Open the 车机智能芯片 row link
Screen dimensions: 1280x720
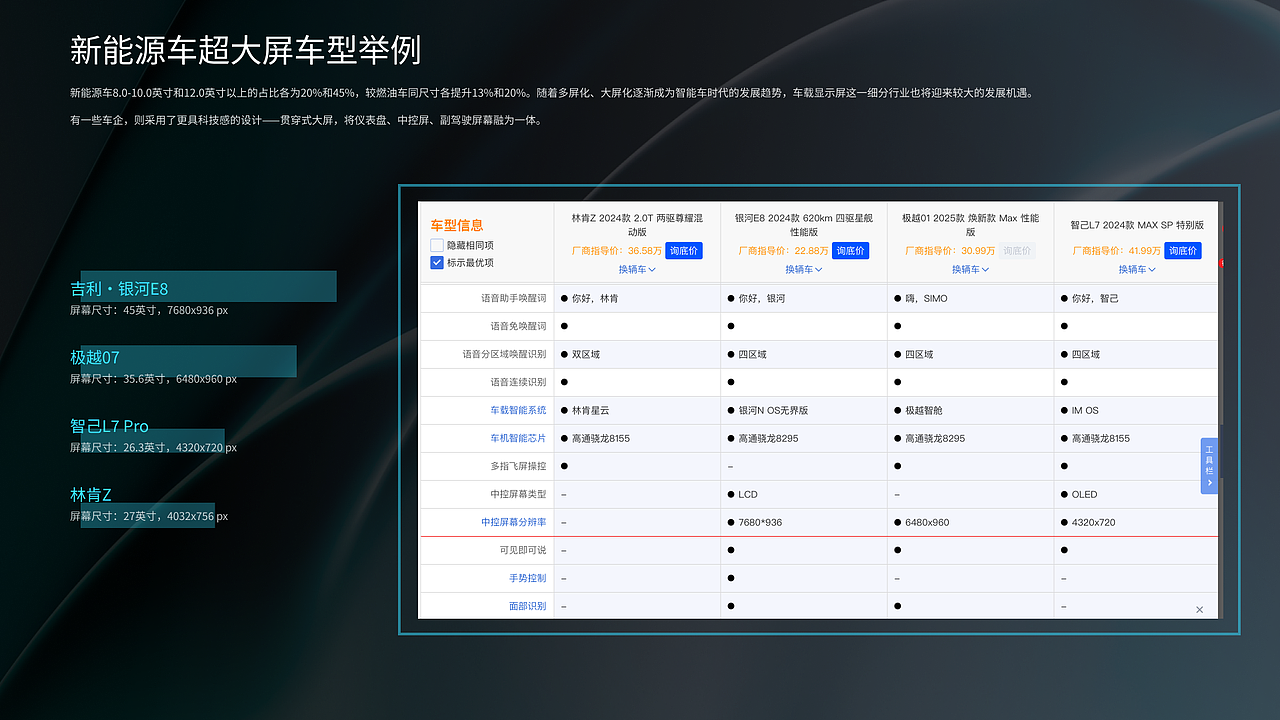click(x=518, y=438)
